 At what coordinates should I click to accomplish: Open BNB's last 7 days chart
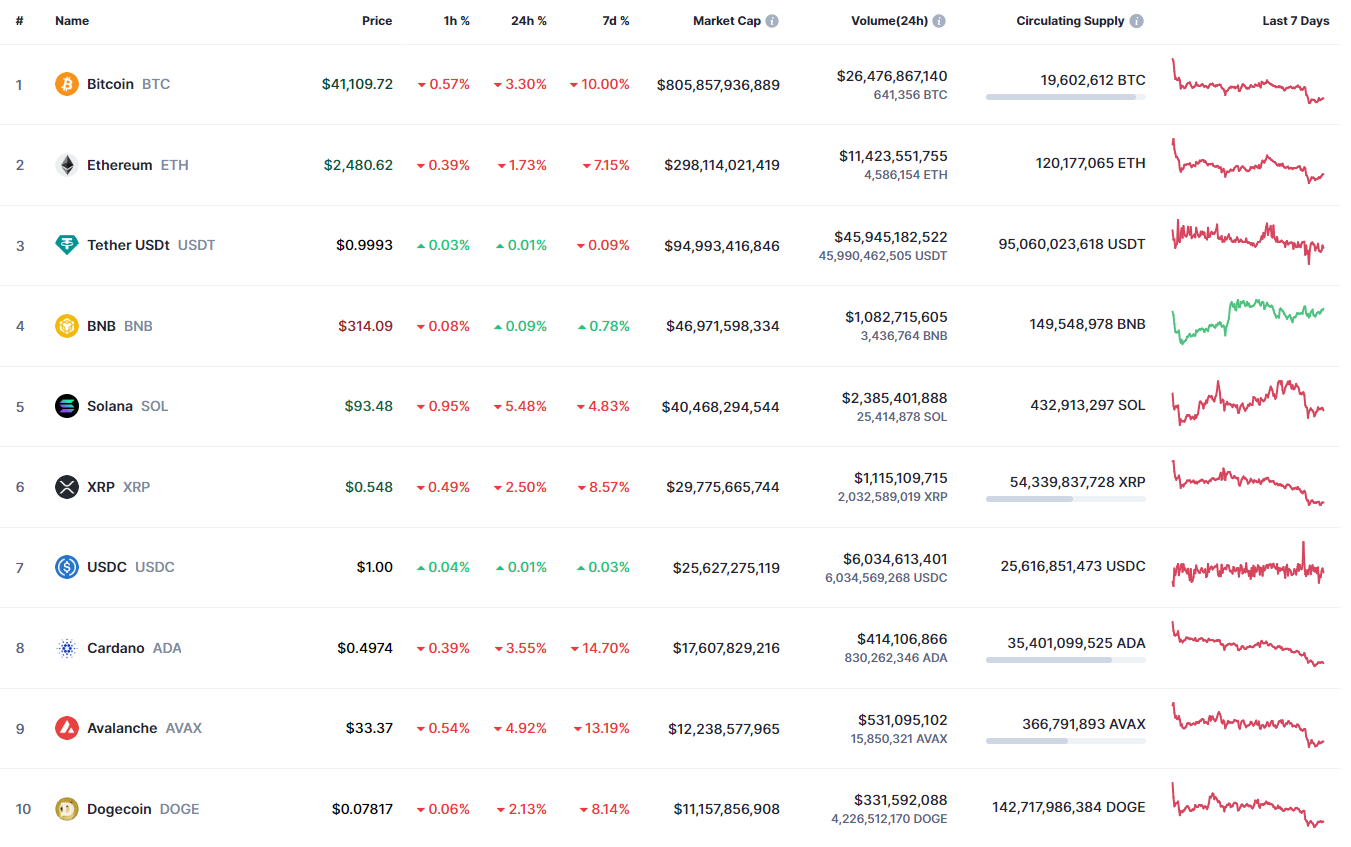tap(1248, 322)
